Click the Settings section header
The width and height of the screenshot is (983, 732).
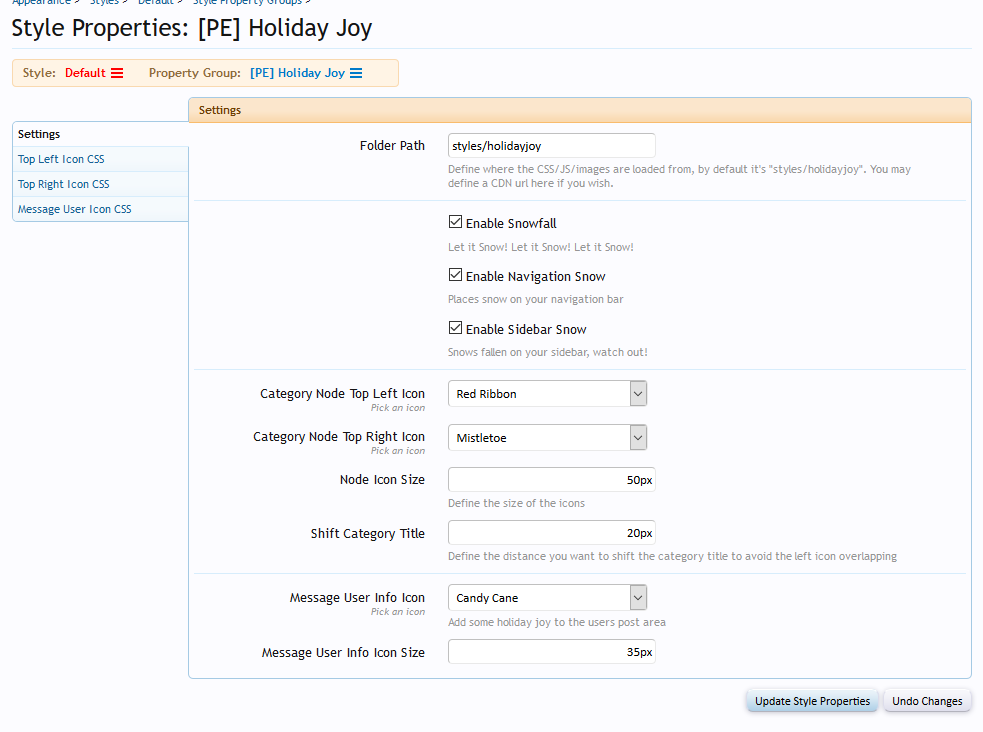pos(580,110)
